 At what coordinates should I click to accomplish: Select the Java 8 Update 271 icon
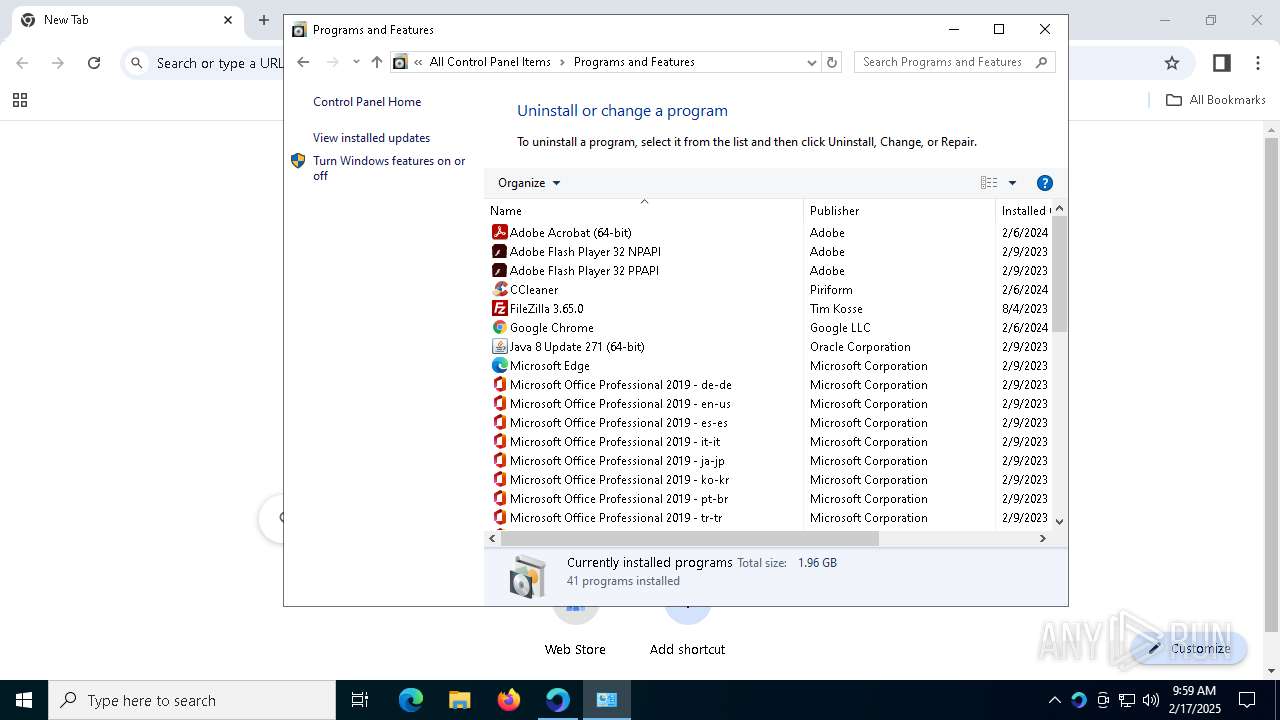tap(500, 346)
